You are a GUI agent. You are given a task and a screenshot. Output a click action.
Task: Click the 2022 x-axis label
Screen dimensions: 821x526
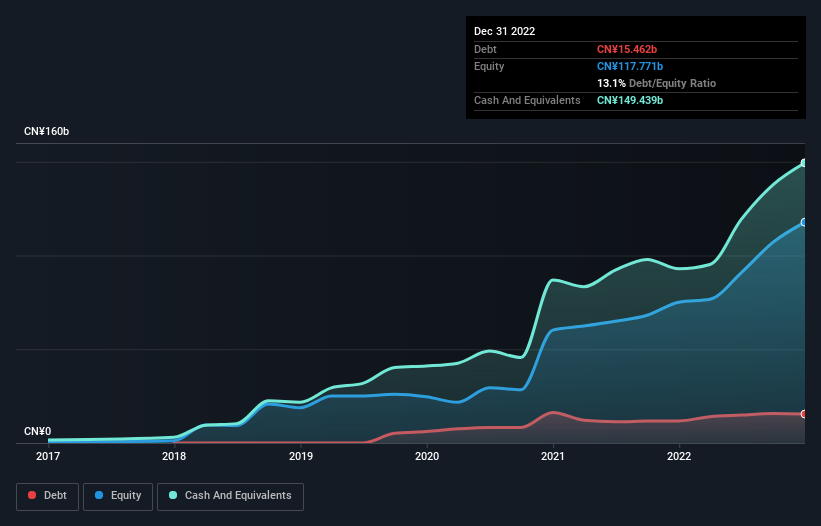679,456
